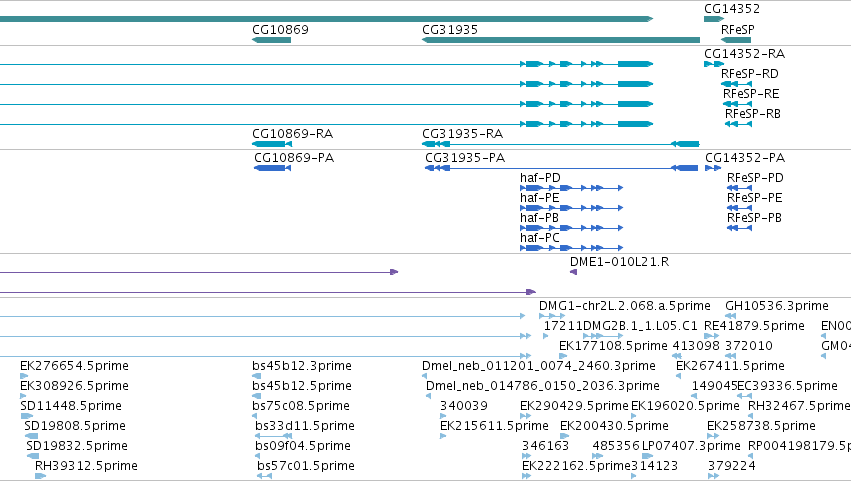
Task: Select the CG31935 gene label
Action: (x=450, y=30)
